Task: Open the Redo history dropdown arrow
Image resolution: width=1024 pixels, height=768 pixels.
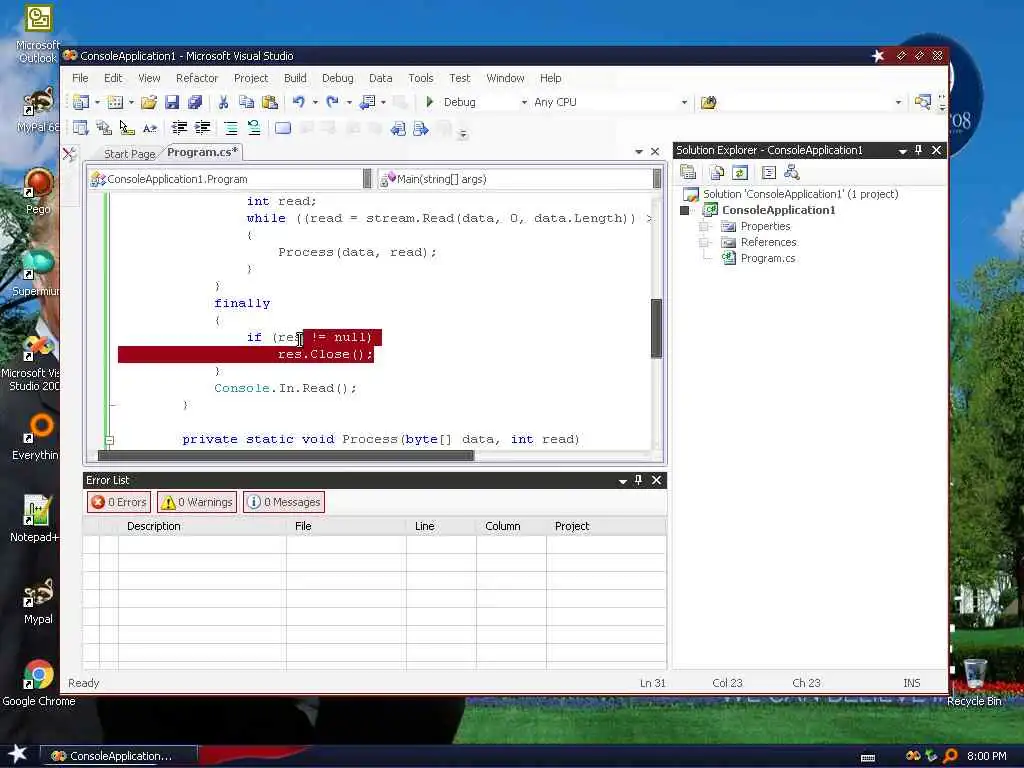Action: point(349,103)
